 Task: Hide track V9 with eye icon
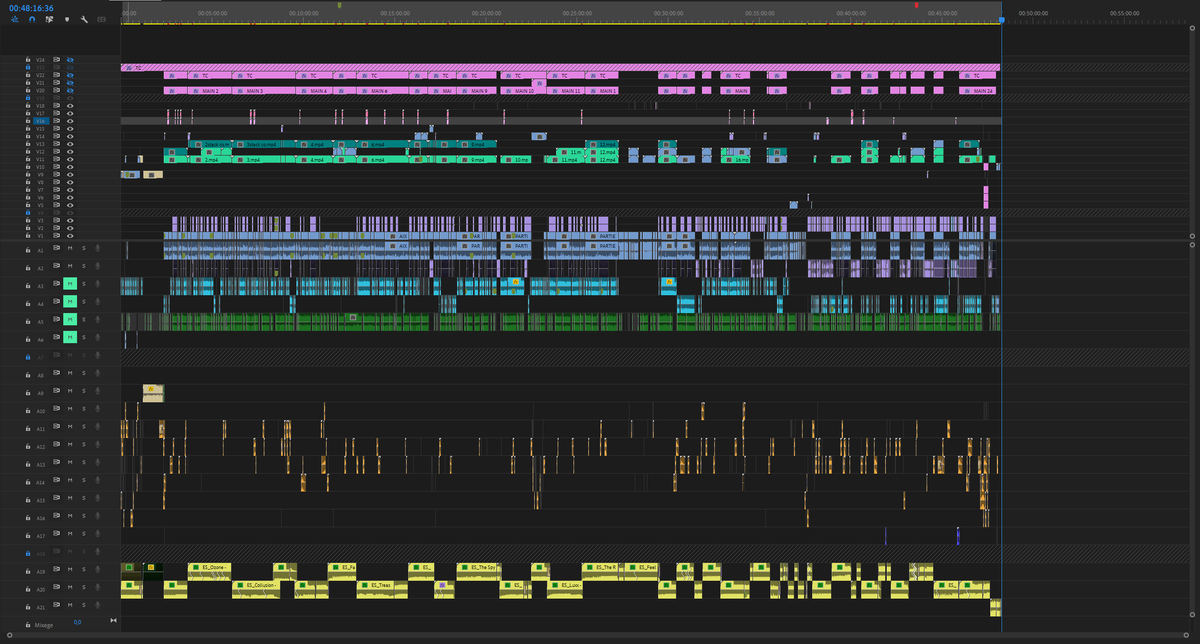pyautogui.click(x=71, y=174)
